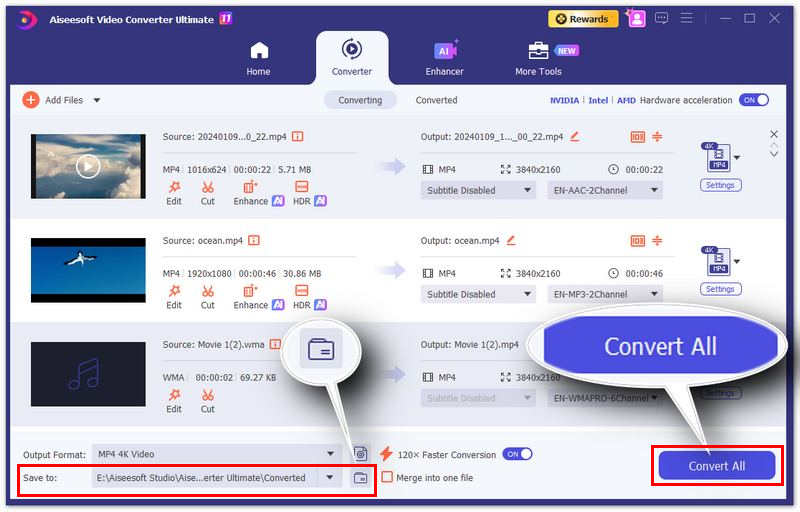Image resolution: width=800 pixels, height=512 pixels.
Task: Open format profile icon for ocean.mp4
Action: (x=717, y=262)
